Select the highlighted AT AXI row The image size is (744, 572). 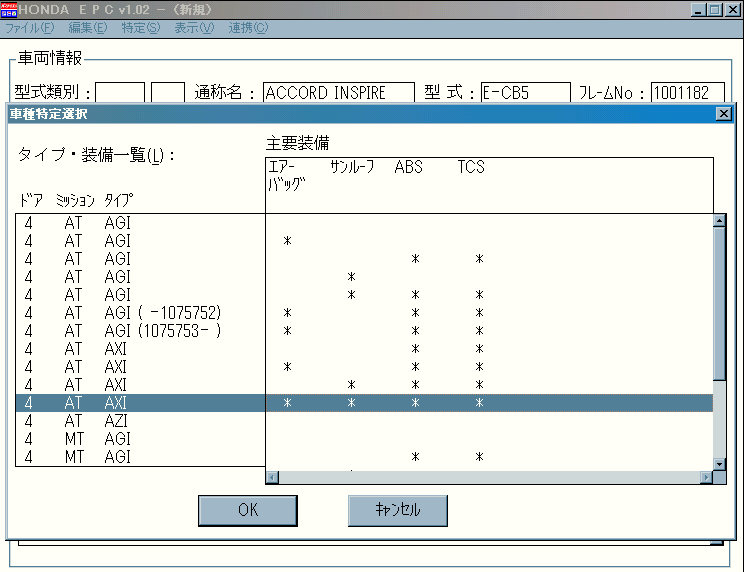pyautogui.click(x=364, y=403)
